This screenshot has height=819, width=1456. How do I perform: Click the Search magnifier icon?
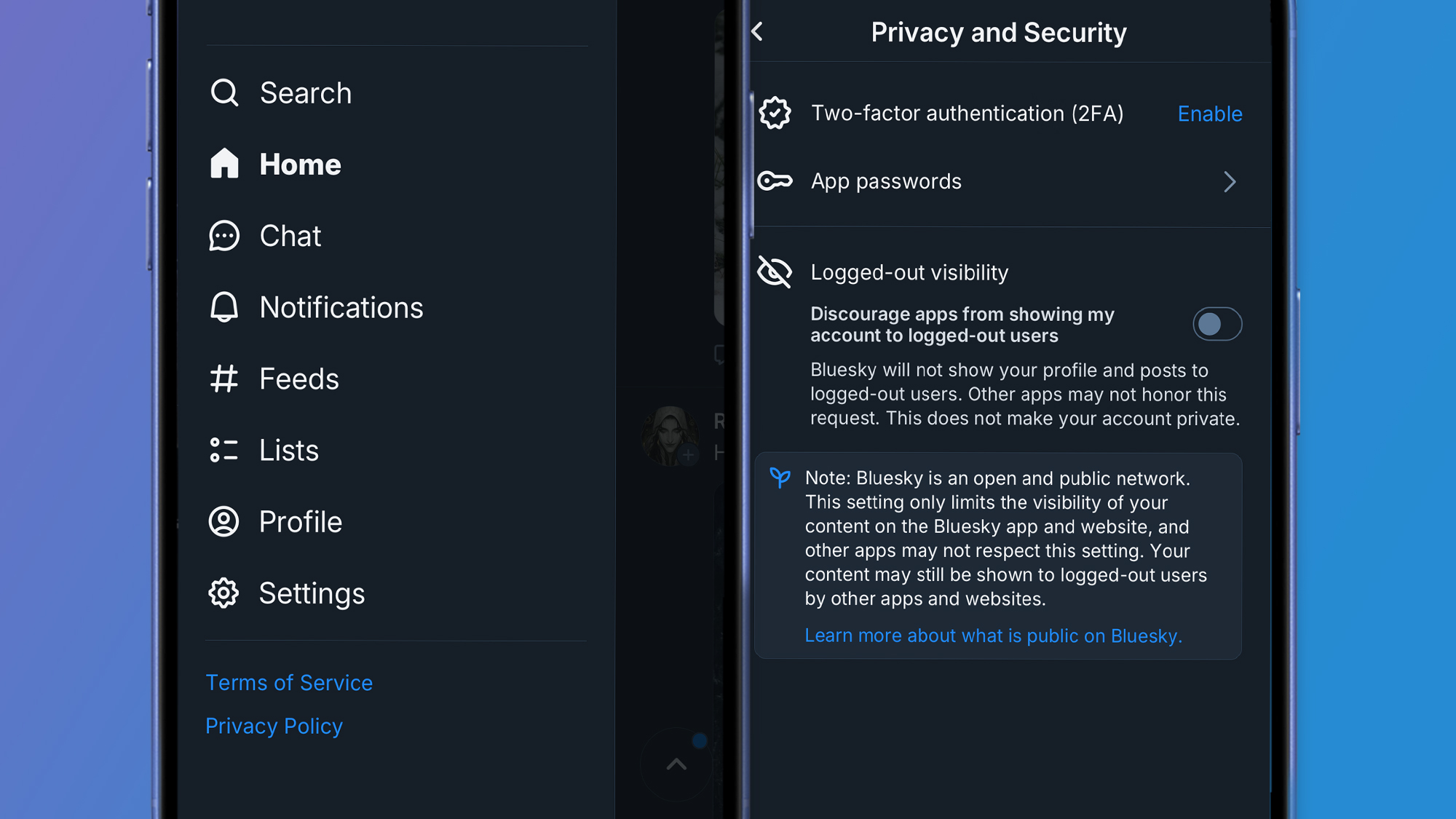(224, 93)
